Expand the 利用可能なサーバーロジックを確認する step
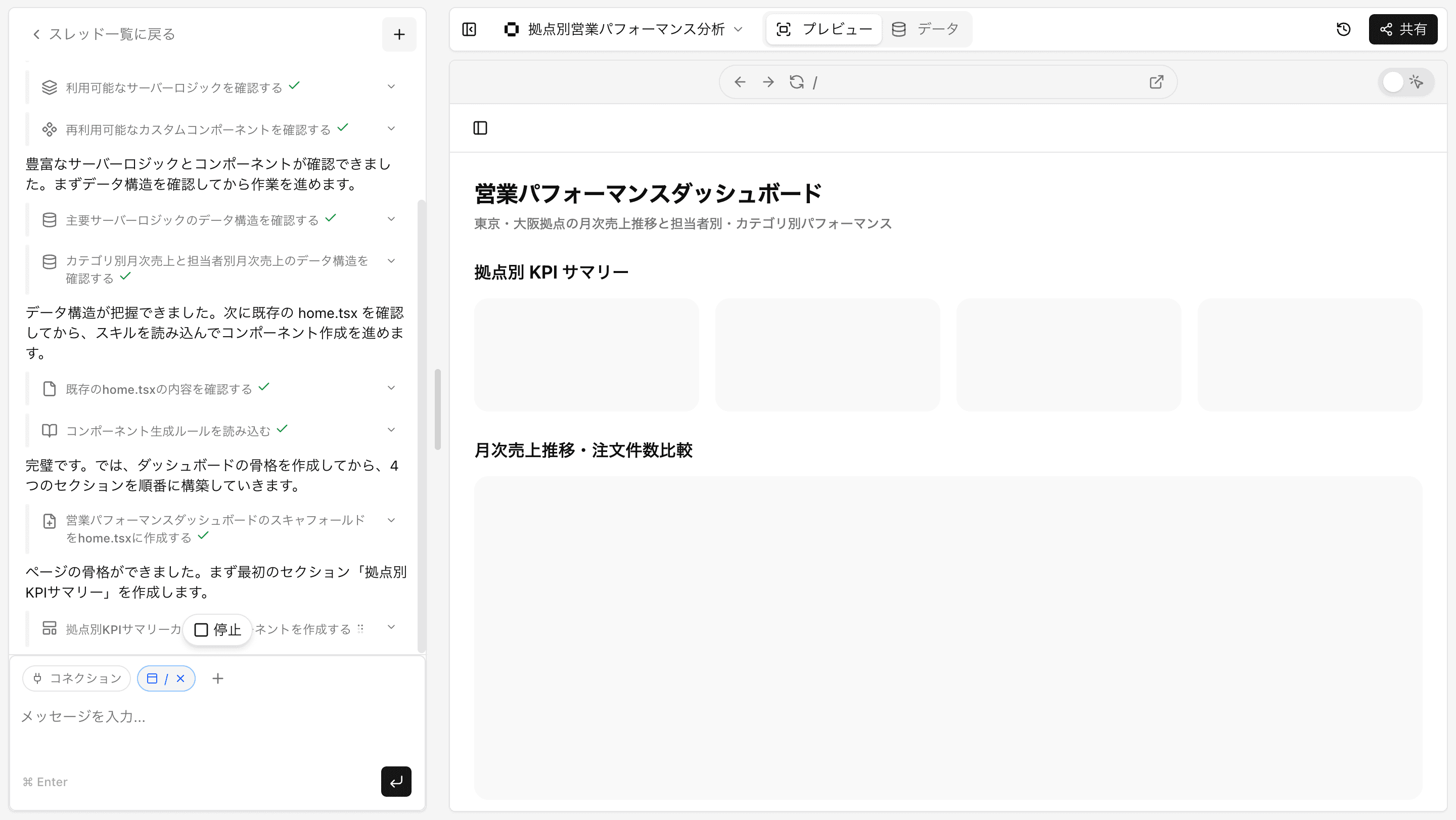The width and height of the screenshot is (1456, 820). coord(391,86)
